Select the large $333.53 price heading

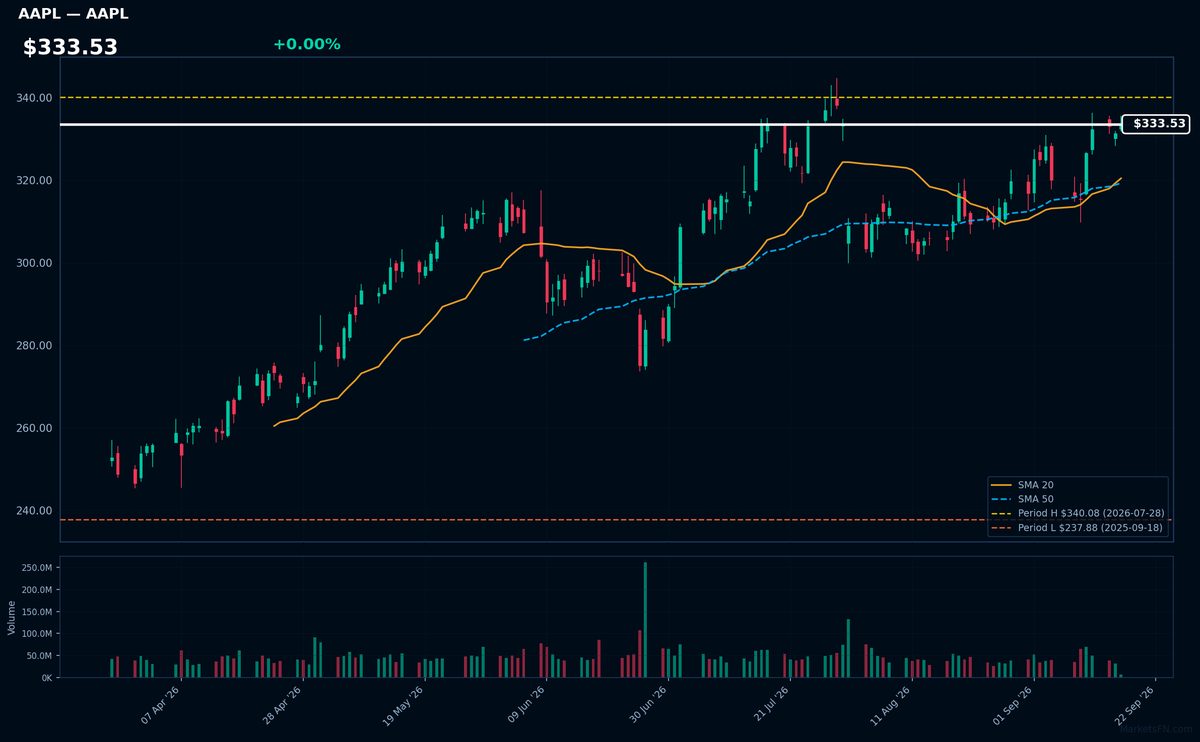70,47
